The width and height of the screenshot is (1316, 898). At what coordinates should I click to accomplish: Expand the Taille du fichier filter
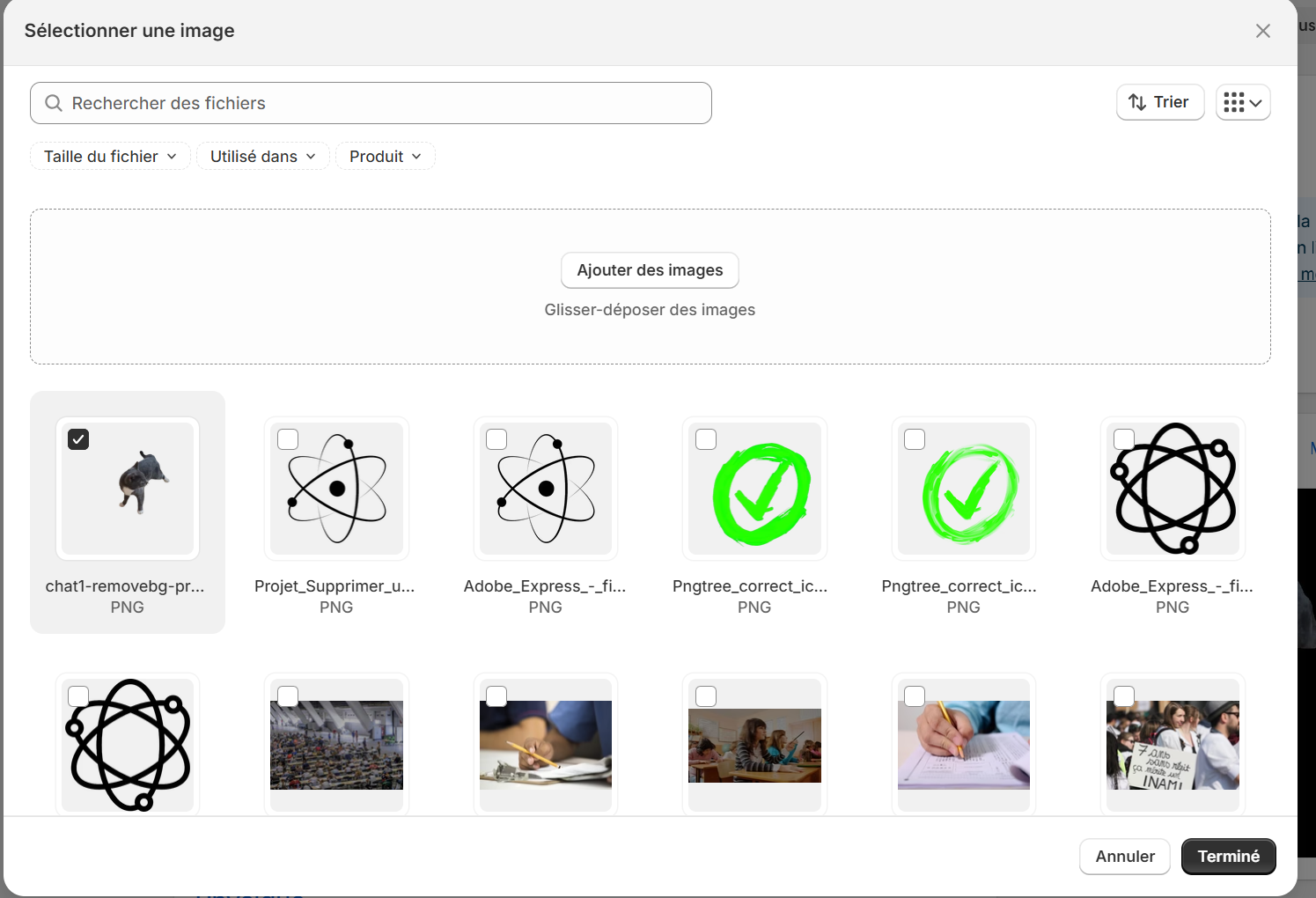110,156
